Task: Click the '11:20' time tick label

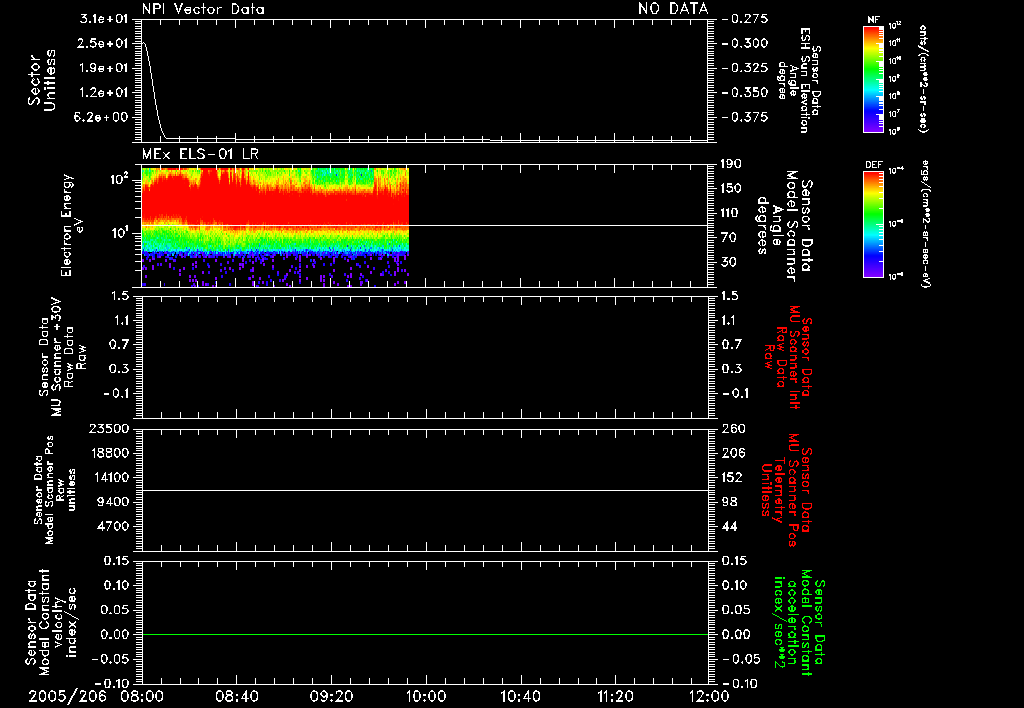Action: tap(615, 697)
